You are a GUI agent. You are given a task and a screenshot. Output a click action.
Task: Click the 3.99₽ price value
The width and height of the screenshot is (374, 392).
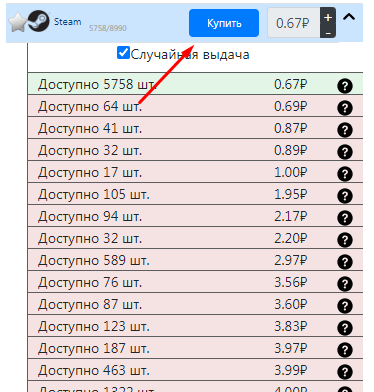coord(290,370)
